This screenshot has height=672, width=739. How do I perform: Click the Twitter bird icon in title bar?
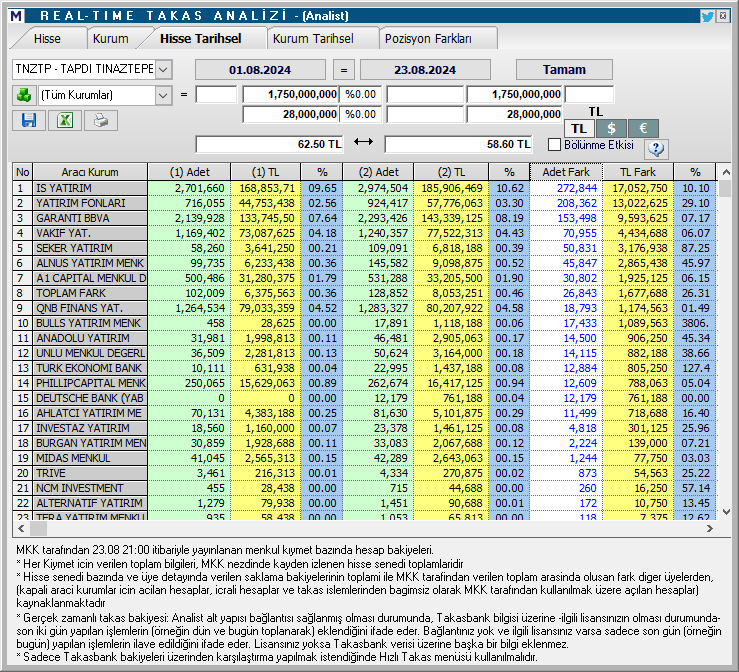coord(707,16)
